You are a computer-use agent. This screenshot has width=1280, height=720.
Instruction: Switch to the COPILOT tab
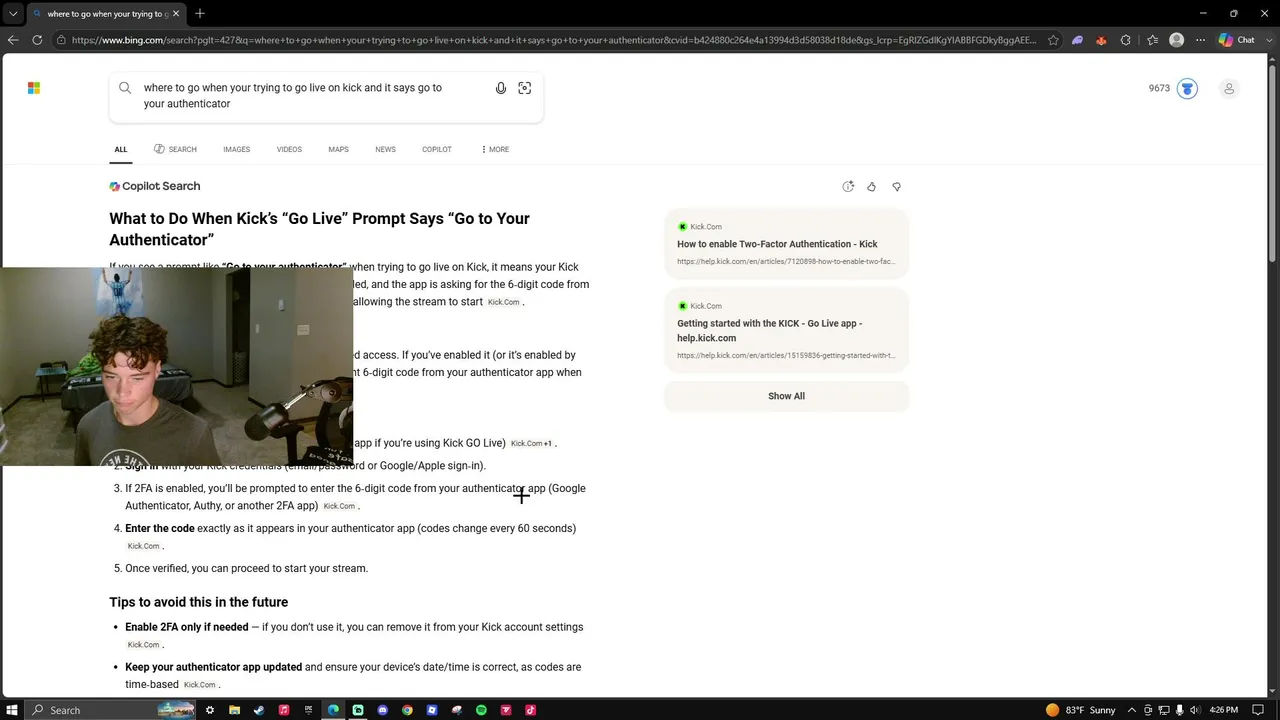(x=437, y=150)
